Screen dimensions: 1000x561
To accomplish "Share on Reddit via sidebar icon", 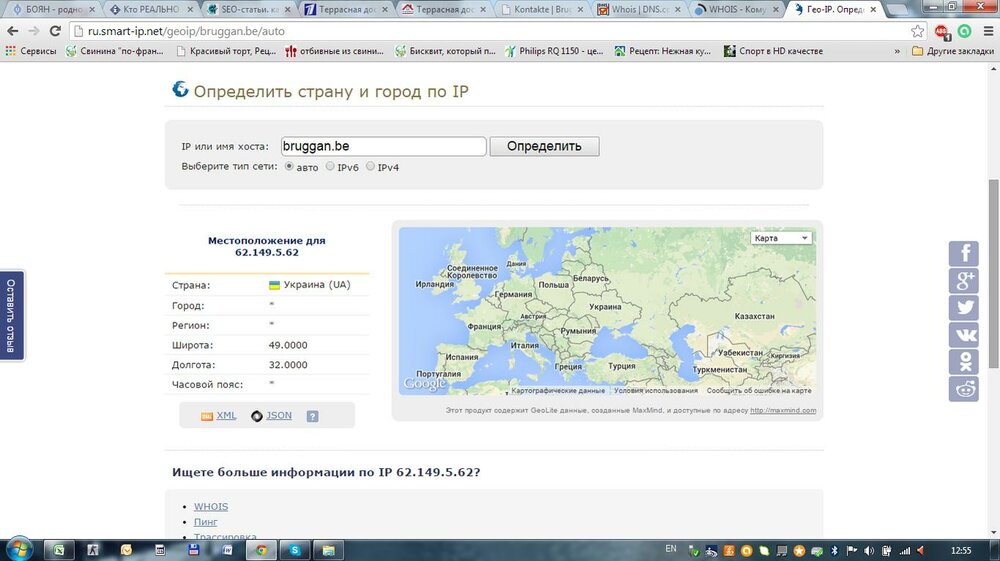I will 964,388.
